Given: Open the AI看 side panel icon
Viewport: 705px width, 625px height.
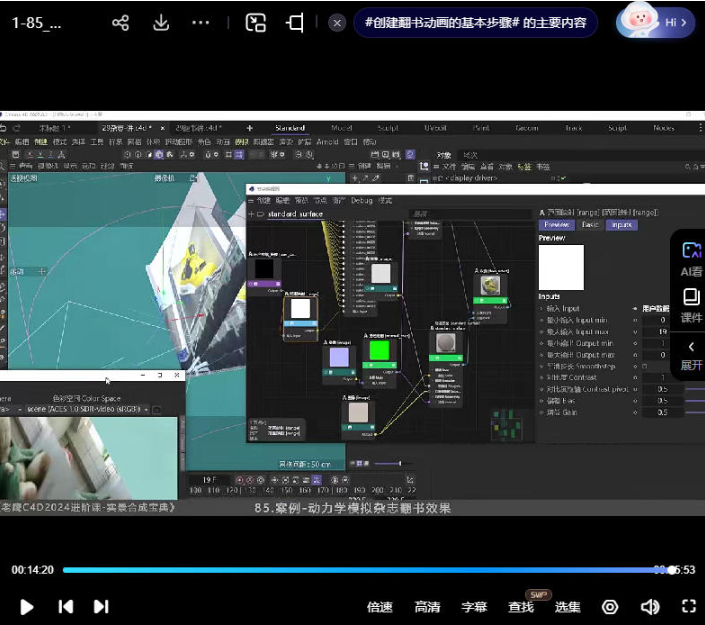Looking at the screenshot, I should 691,258.
